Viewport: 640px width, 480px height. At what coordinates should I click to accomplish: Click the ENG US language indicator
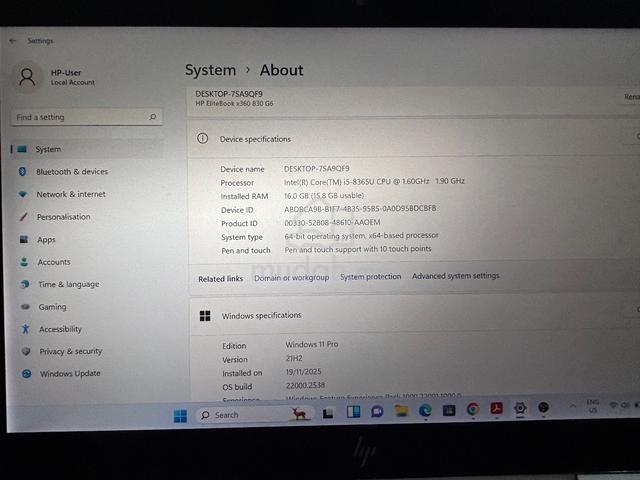coord(593,406)
